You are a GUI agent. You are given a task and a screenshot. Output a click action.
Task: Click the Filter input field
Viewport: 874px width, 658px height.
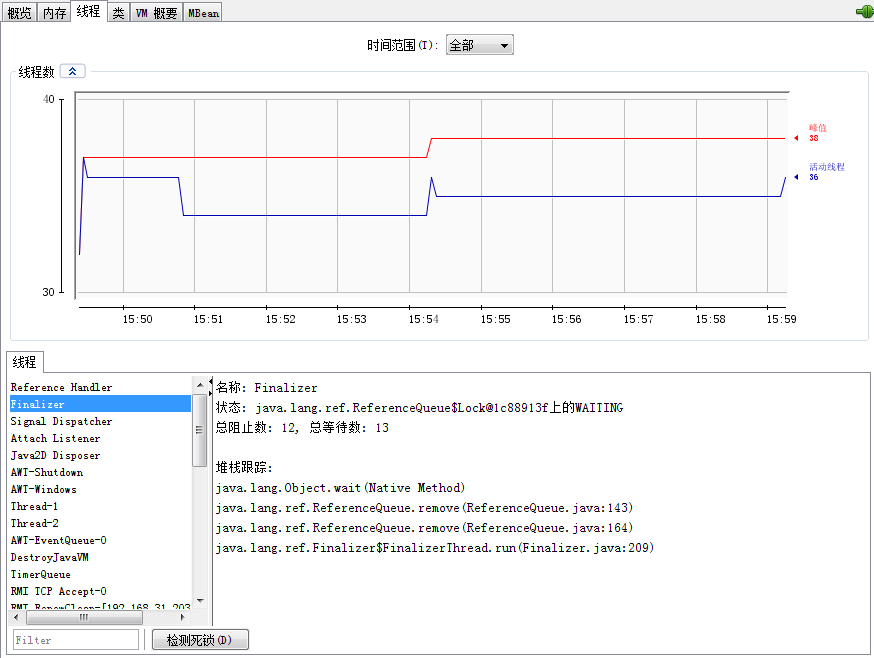point(75,639)
